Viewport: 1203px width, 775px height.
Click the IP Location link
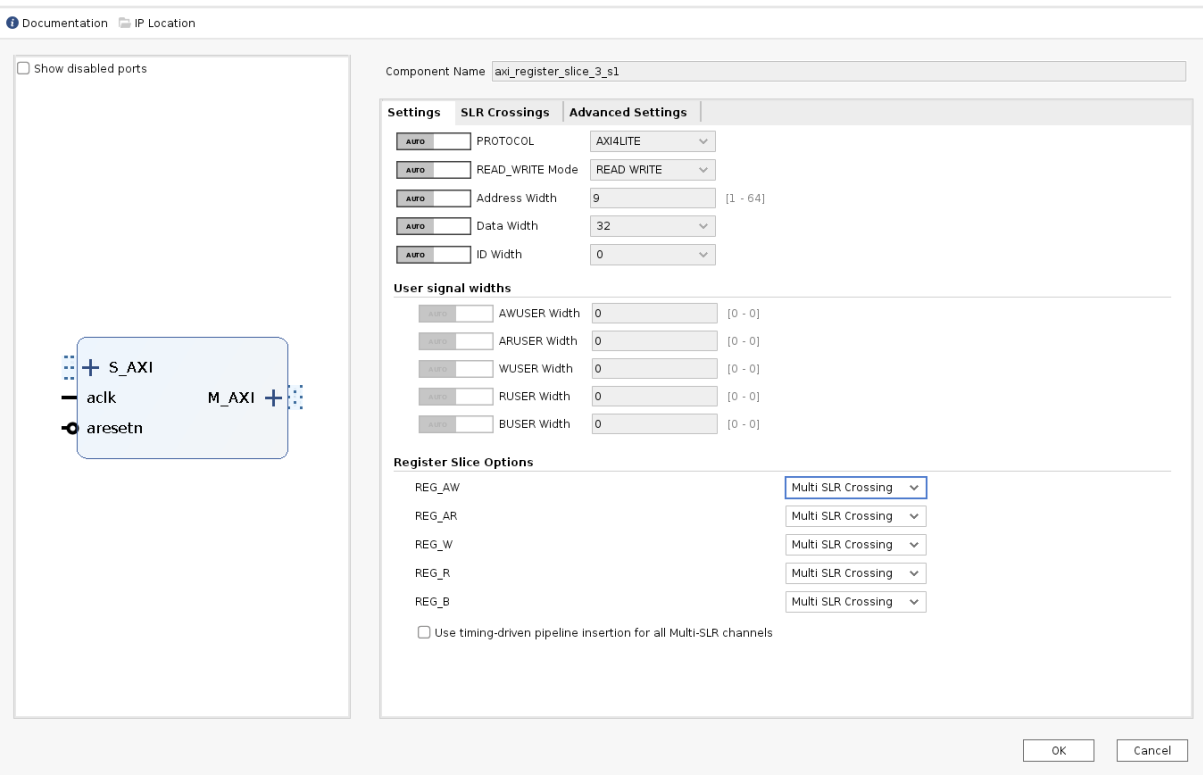pos(165,23)
